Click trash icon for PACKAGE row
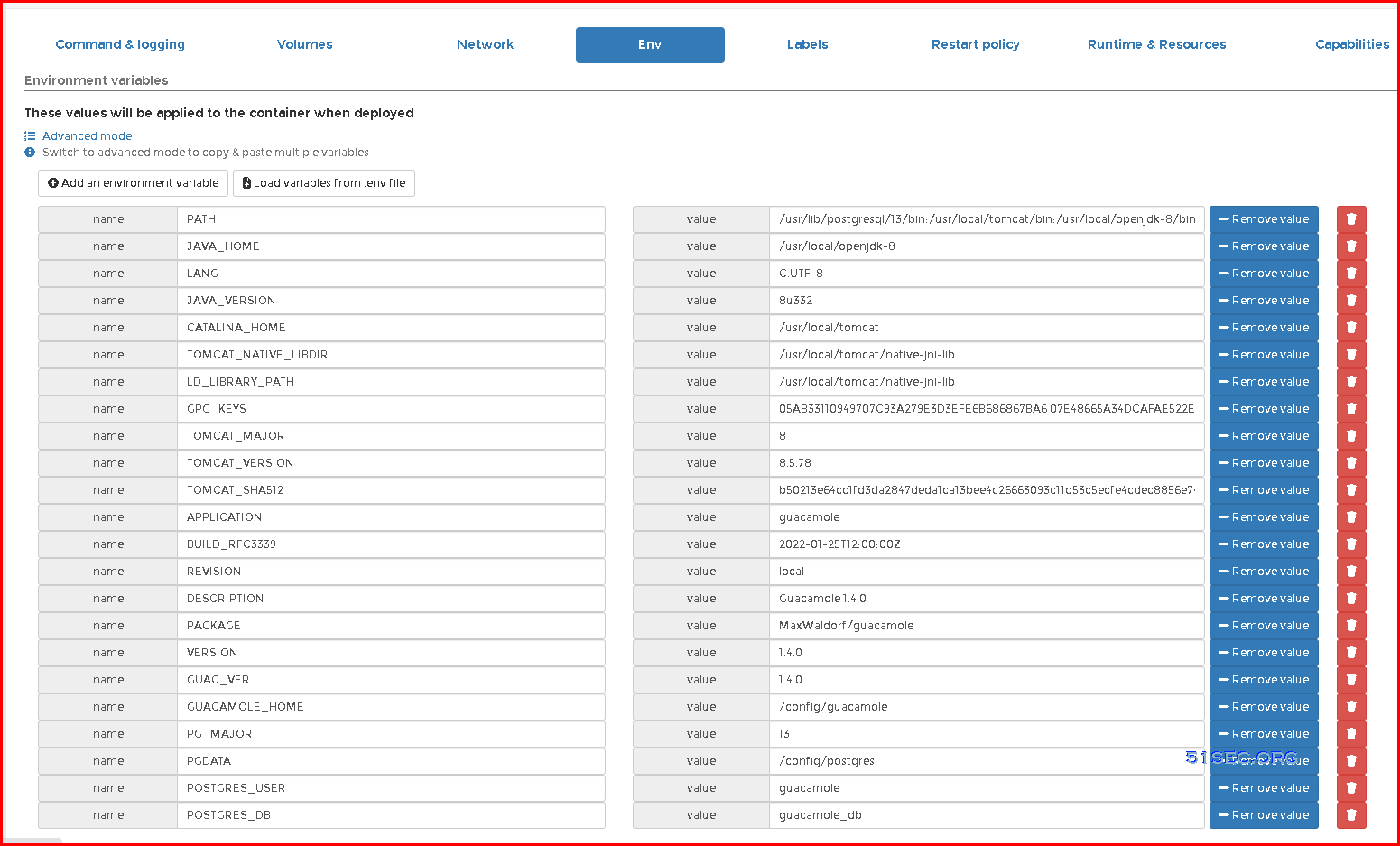 pyautogui.click(x=1351, y=626)
